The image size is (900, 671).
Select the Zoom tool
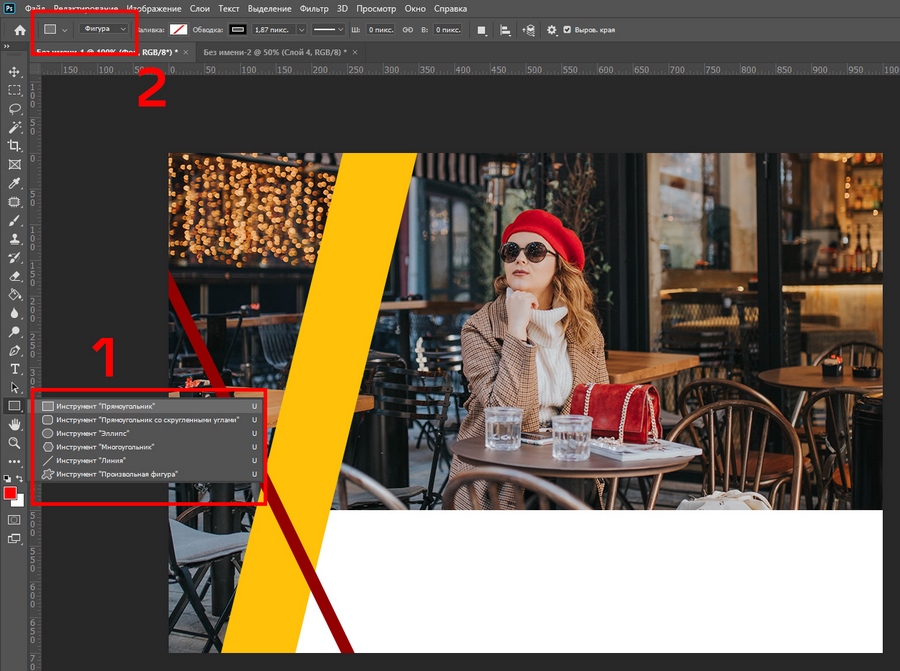[x=14, y=443]
